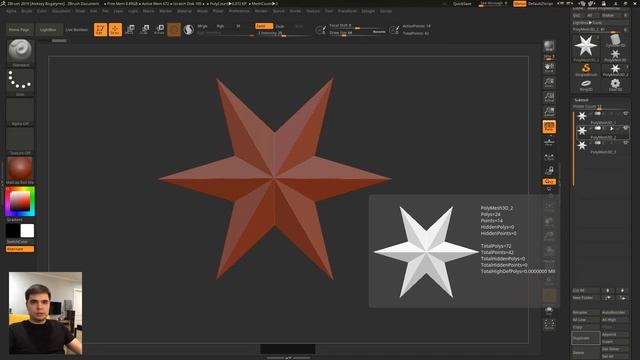Toggle the orange Xyz rotation mode button

pos(549,182)
